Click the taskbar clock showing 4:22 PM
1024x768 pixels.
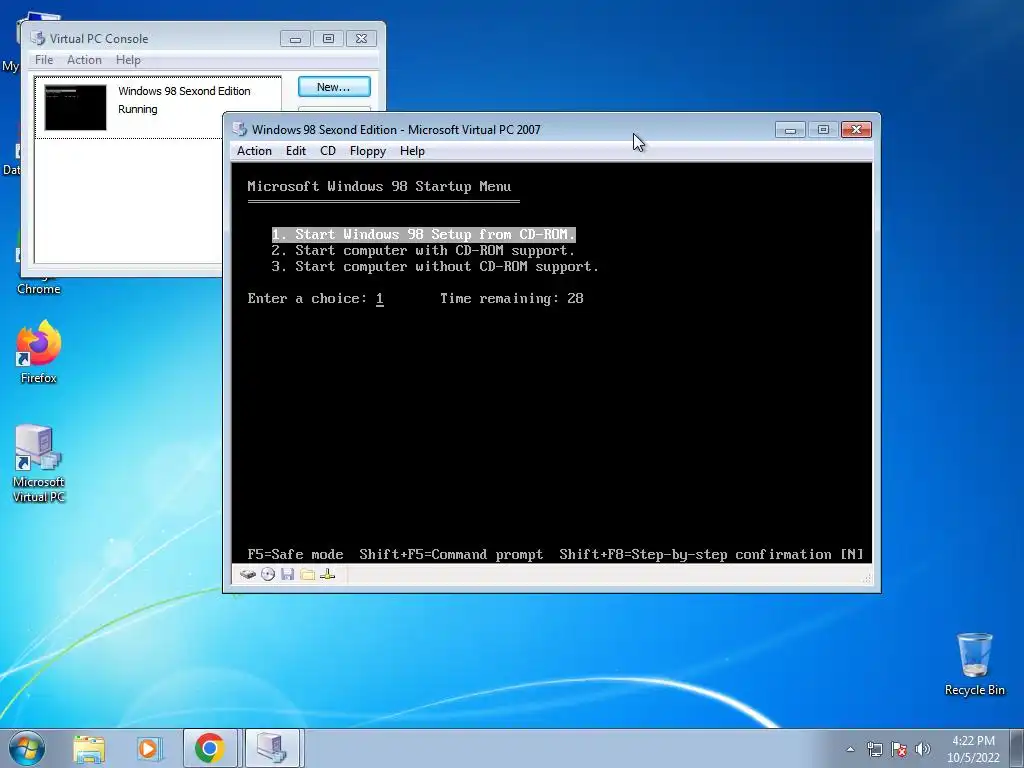tap(973, 749)
